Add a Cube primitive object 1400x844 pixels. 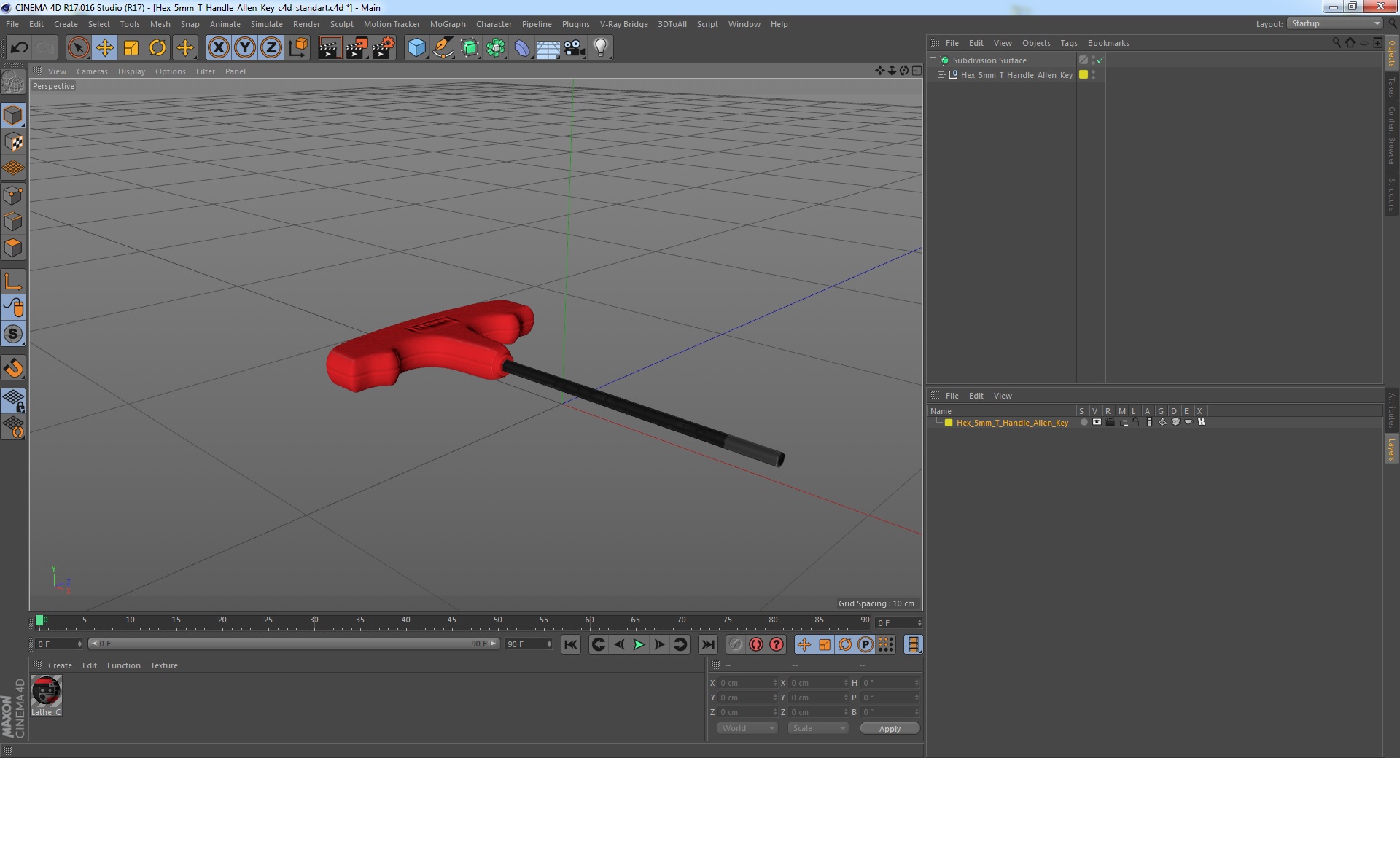416,48
